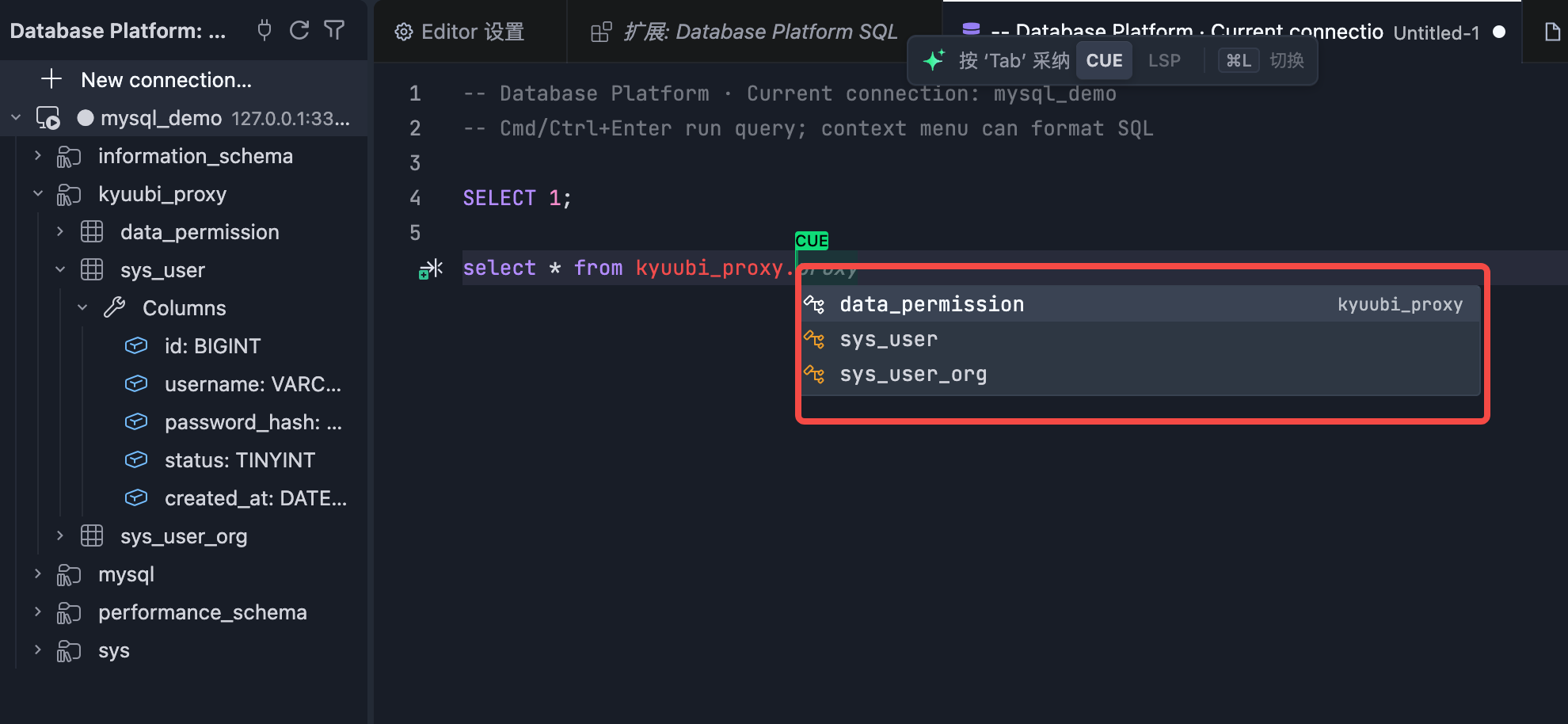Collapse the mysql_demo connection node
The width and height of the screenshot is (1568, 724).
(16, 118)
